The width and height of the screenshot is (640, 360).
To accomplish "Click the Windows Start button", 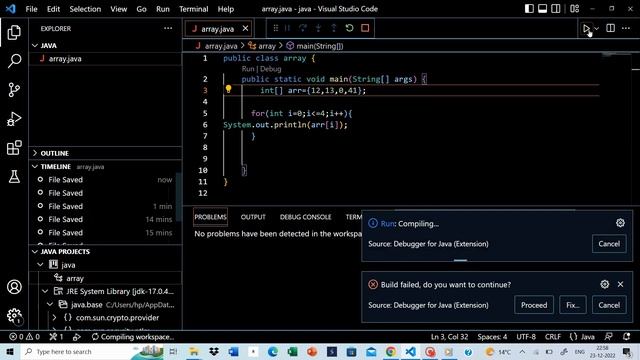I will tap(10, 351).
